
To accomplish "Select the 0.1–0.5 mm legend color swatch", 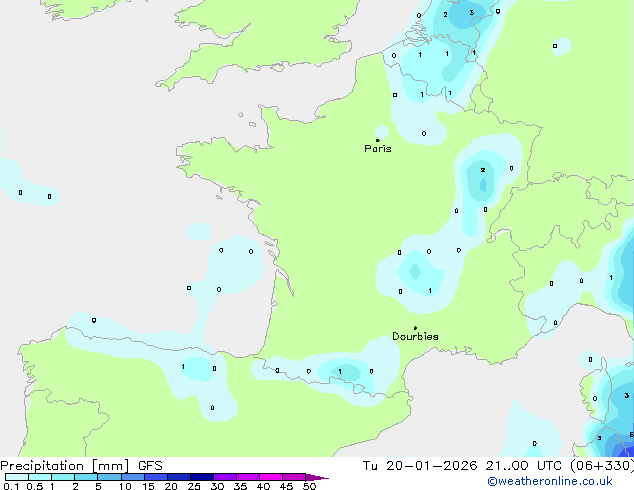I will 17,477.
